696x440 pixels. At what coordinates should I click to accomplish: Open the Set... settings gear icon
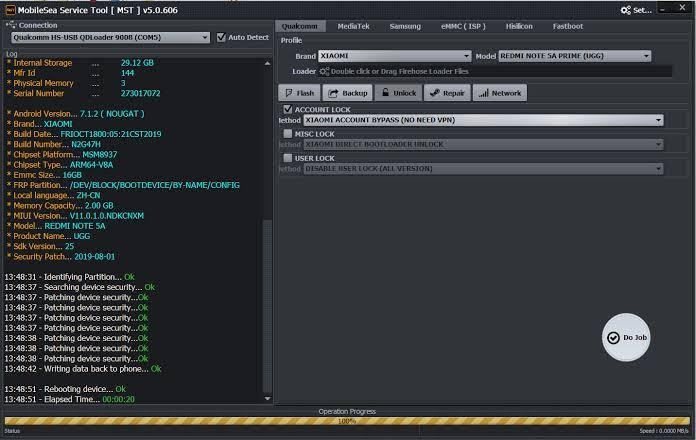click(x=625, y=10)
